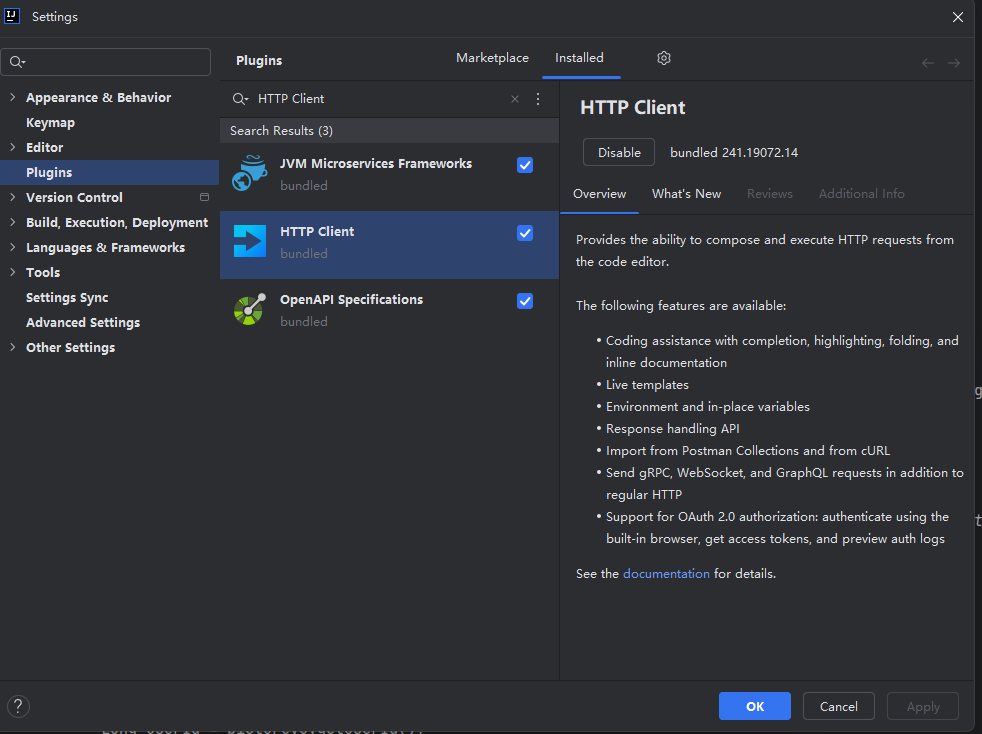This screenshot has height=734, width=982.
Task: Expand the Tools settings node
Action: (13, 272)
